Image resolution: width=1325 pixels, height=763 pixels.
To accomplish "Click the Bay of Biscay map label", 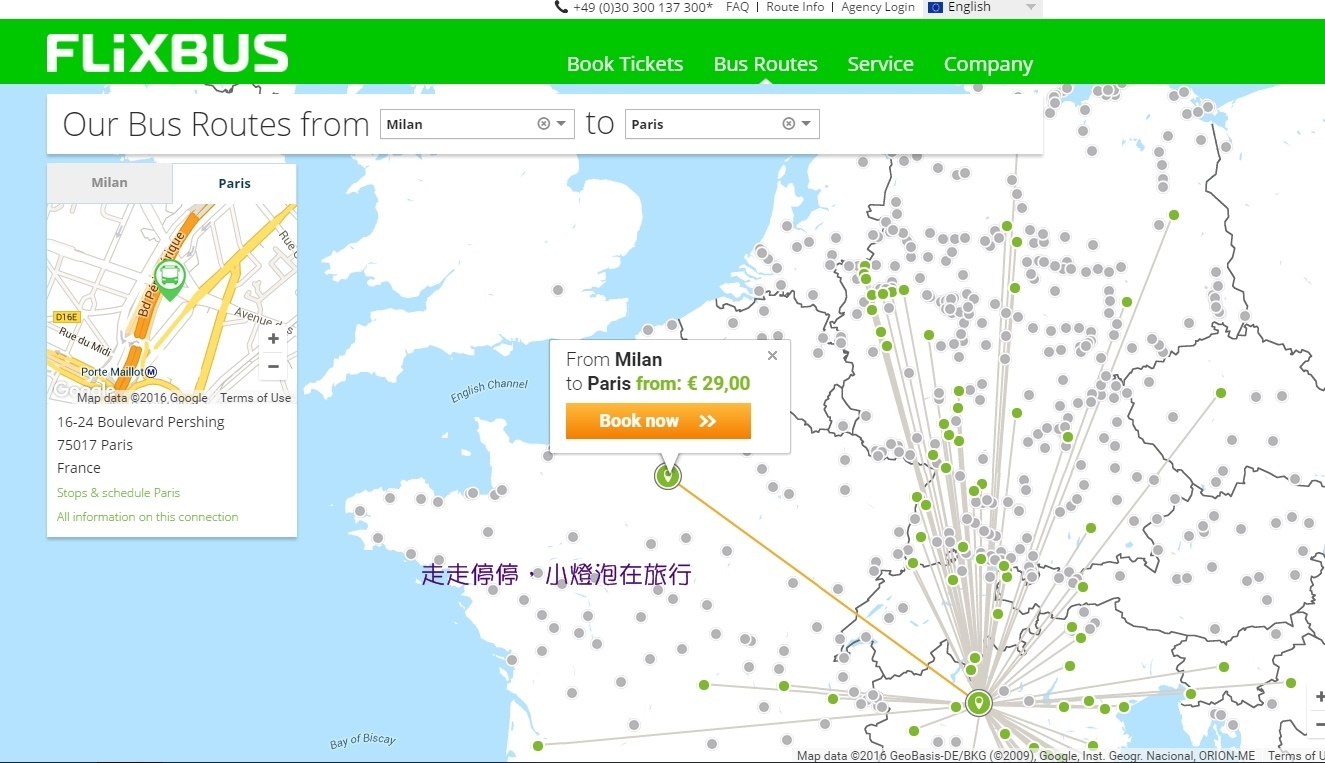I will (363, 741).
